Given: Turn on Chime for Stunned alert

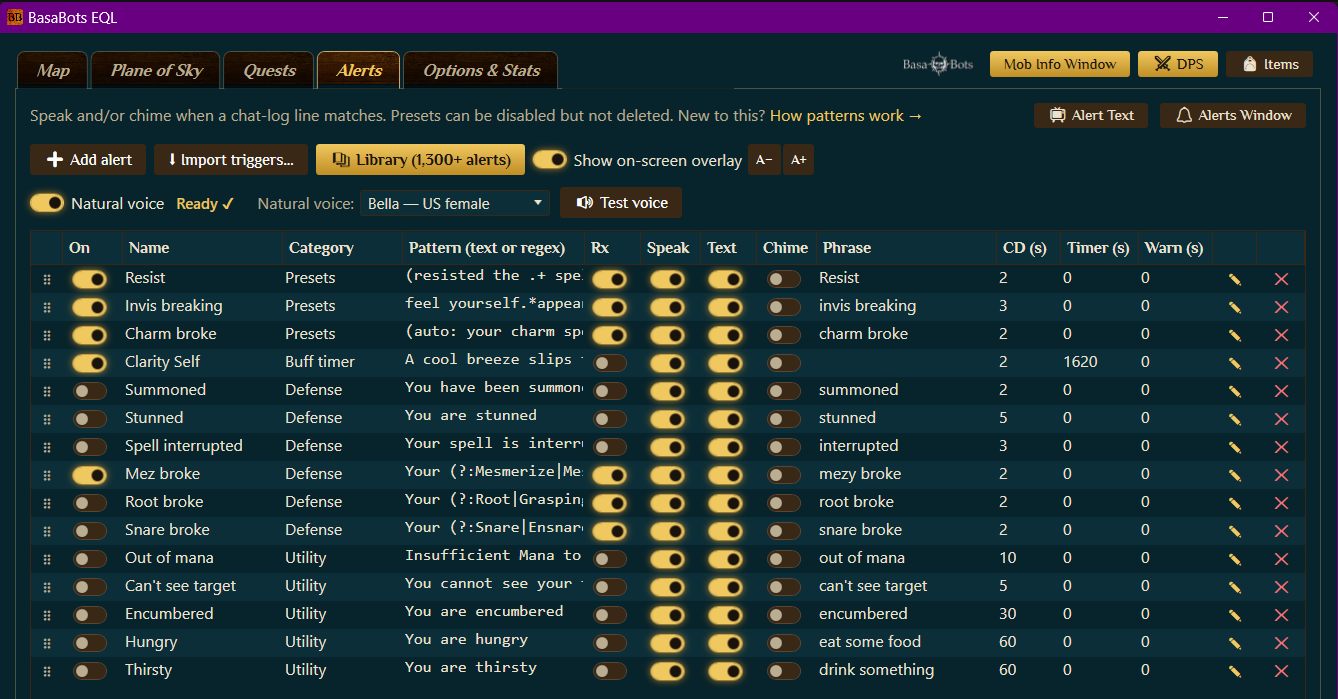Looking at the screenshot, I should click(x=783, y=419).
